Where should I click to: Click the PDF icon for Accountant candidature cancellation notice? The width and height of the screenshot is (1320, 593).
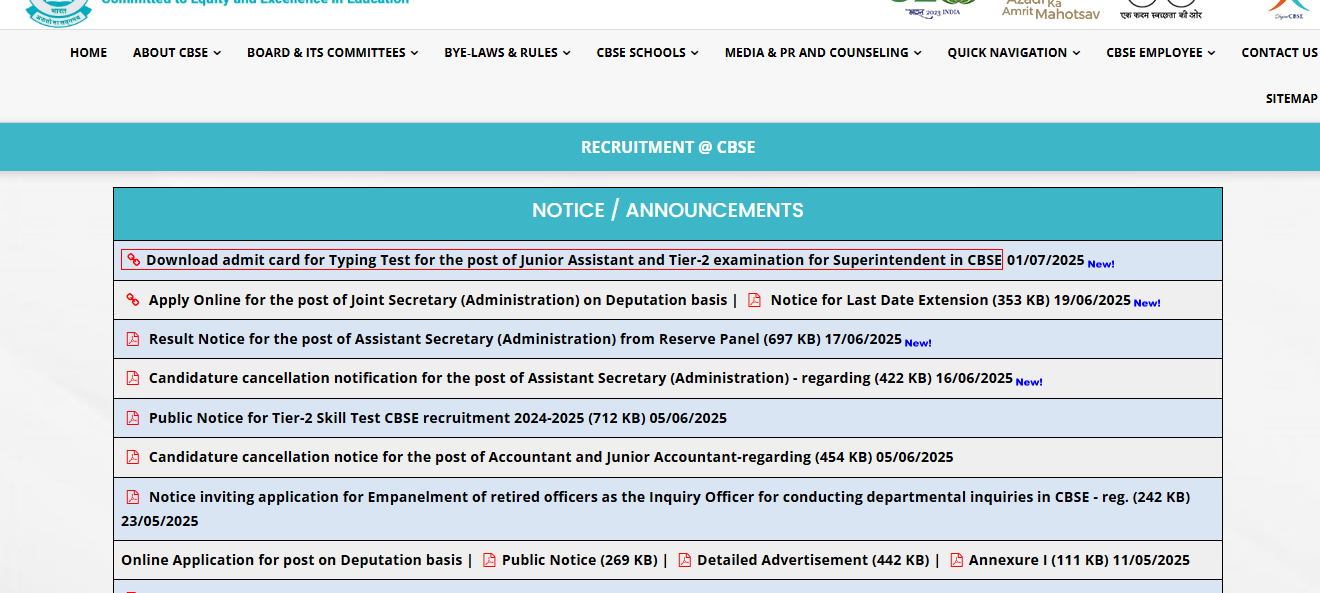[x=133, y=457]
